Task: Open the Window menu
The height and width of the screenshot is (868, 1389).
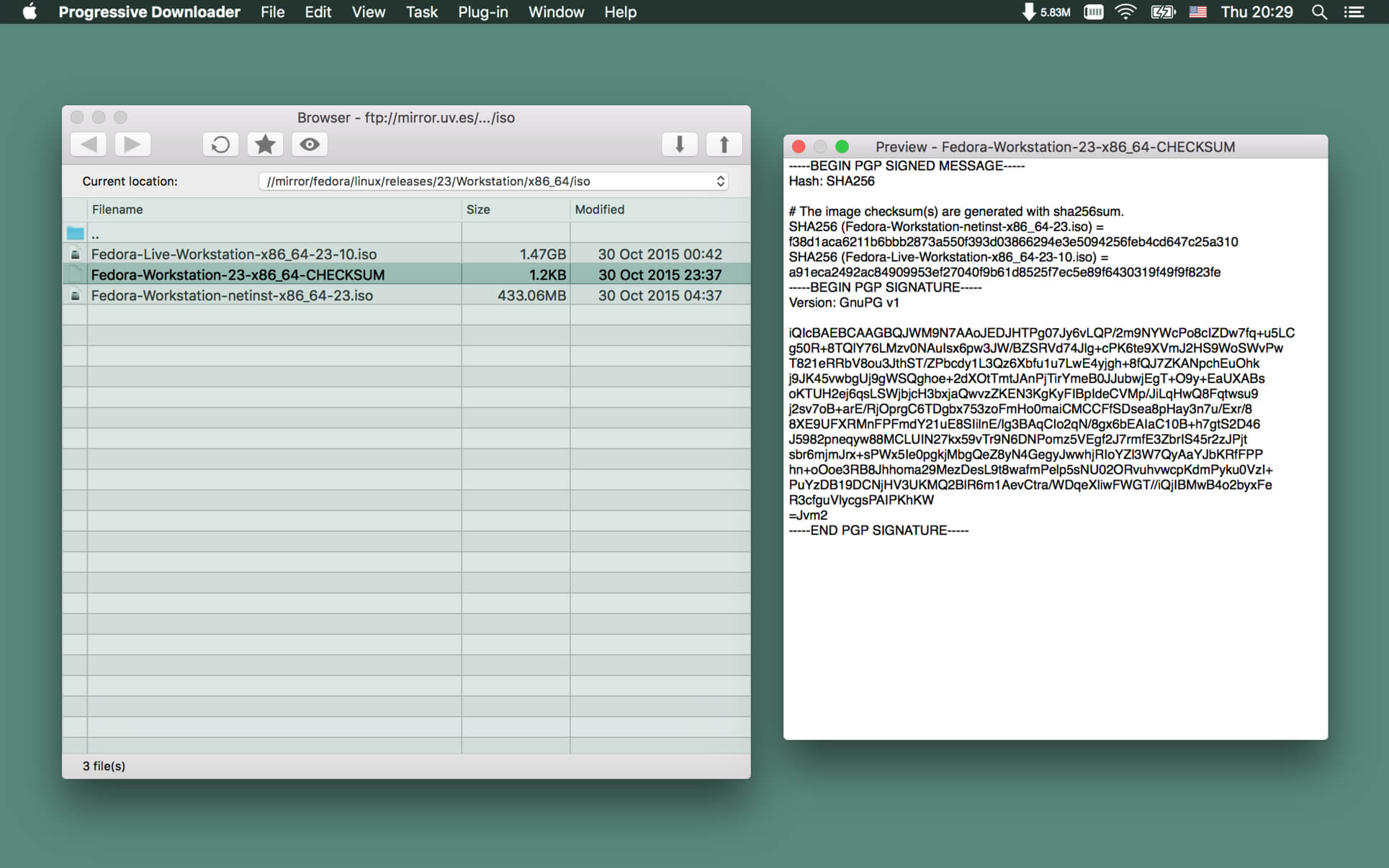Action: (556, 12)
